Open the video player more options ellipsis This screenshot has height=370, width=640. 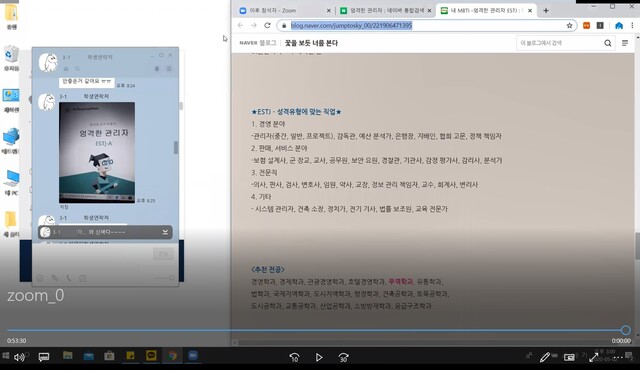[x=618, y=357]
